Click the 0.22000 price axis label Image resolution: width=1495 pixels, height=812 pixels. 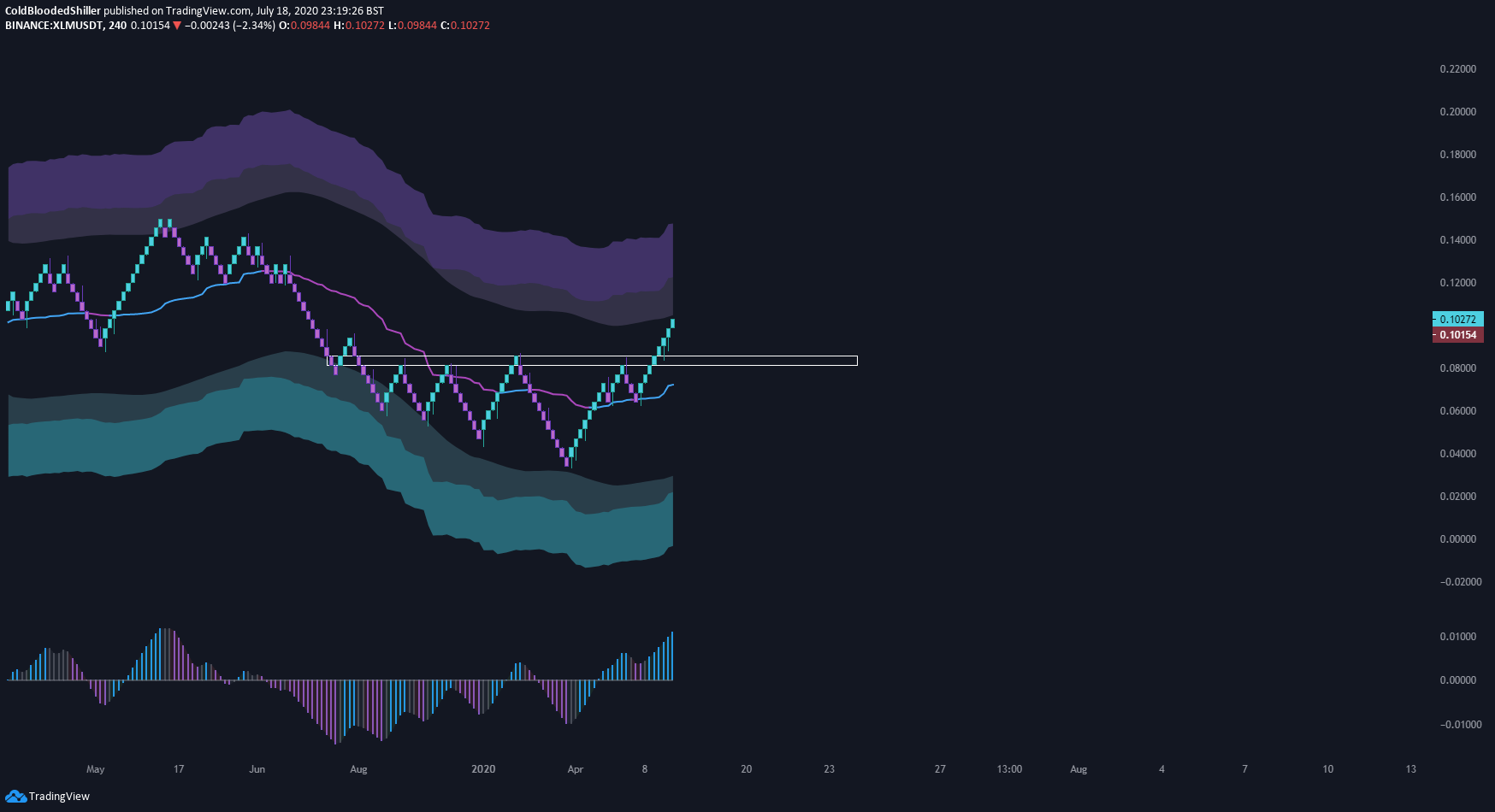[1458, 69]
